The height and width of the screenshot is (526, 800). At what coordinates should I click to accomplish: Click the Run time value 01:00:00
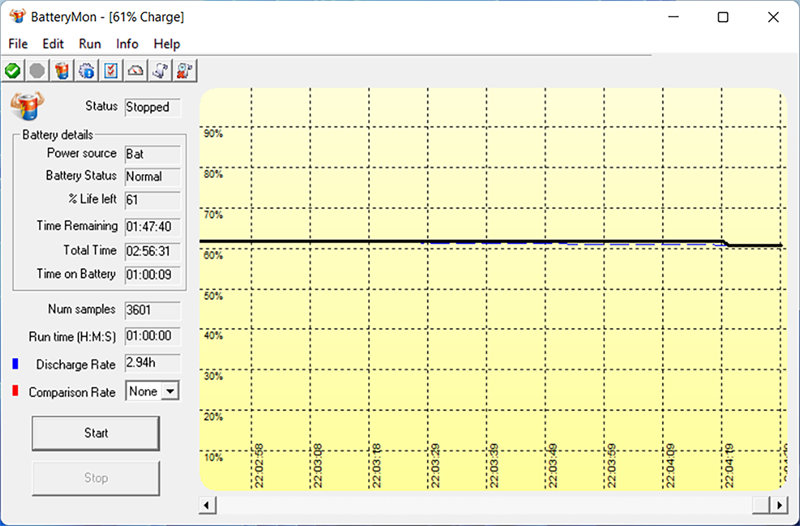(x=153, y=336)
